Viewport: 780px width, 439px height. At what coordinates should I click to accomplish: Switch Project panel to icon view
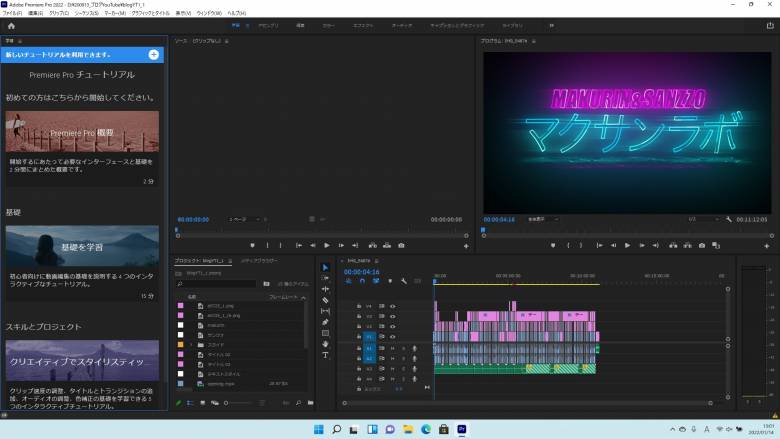coord(202,403)
